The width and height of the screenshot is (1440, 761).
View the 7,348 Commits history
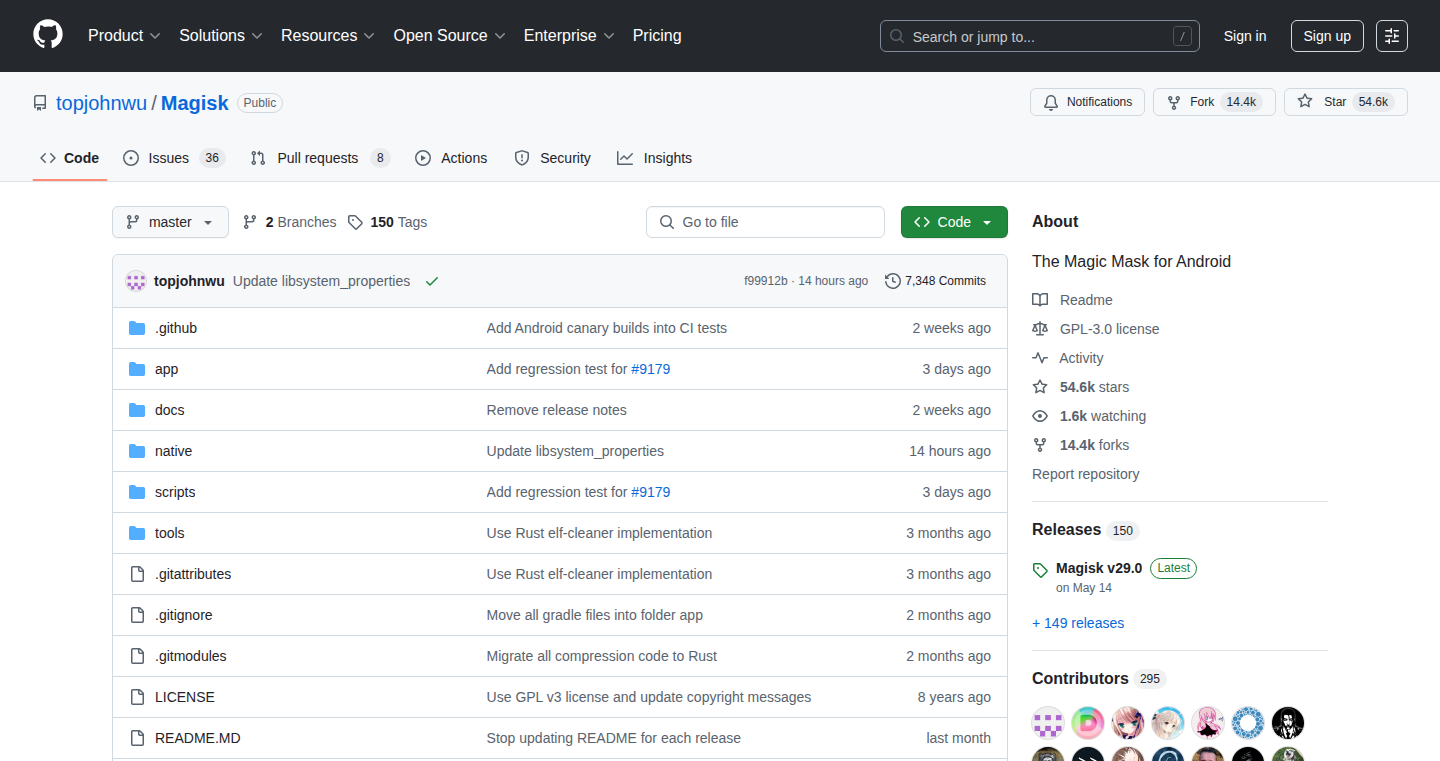(x=936, y=281)
